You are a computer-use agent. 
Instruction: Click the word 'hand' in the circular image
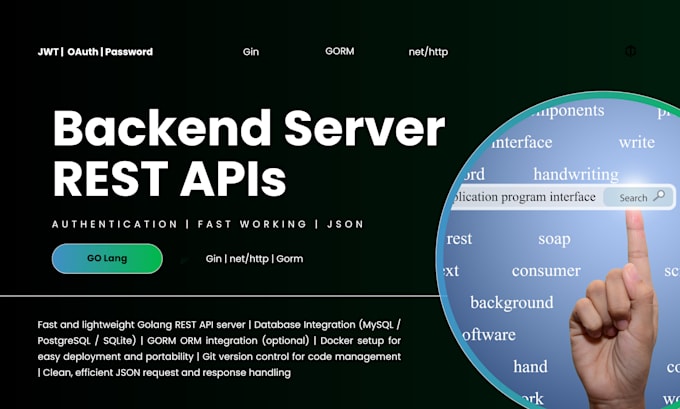530,366
